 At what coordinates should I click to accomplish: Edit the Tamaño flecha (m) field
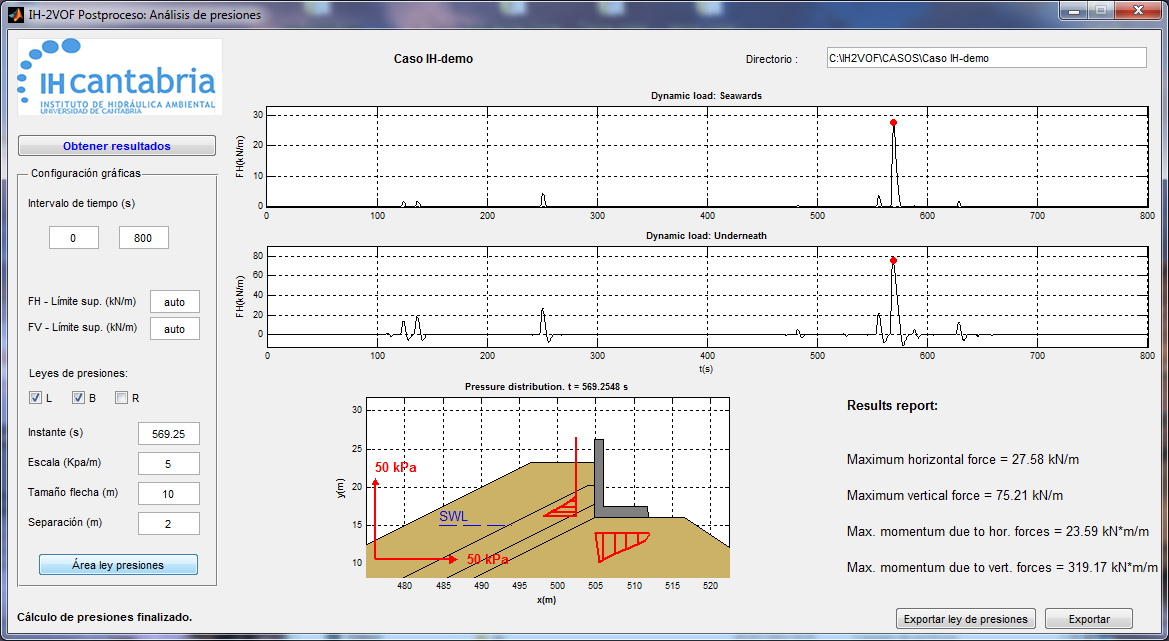(168, 494)
